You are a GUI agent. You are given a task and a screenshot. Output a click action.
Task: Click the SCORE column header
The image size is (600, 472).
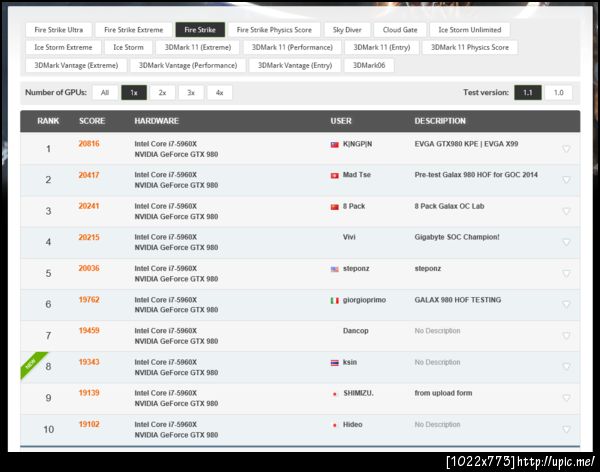pos(92,121)
